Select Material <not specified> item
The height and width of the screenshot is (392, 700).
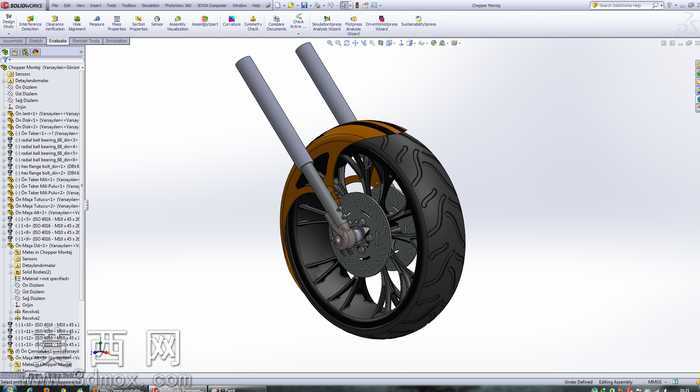(x=46, y=279)
